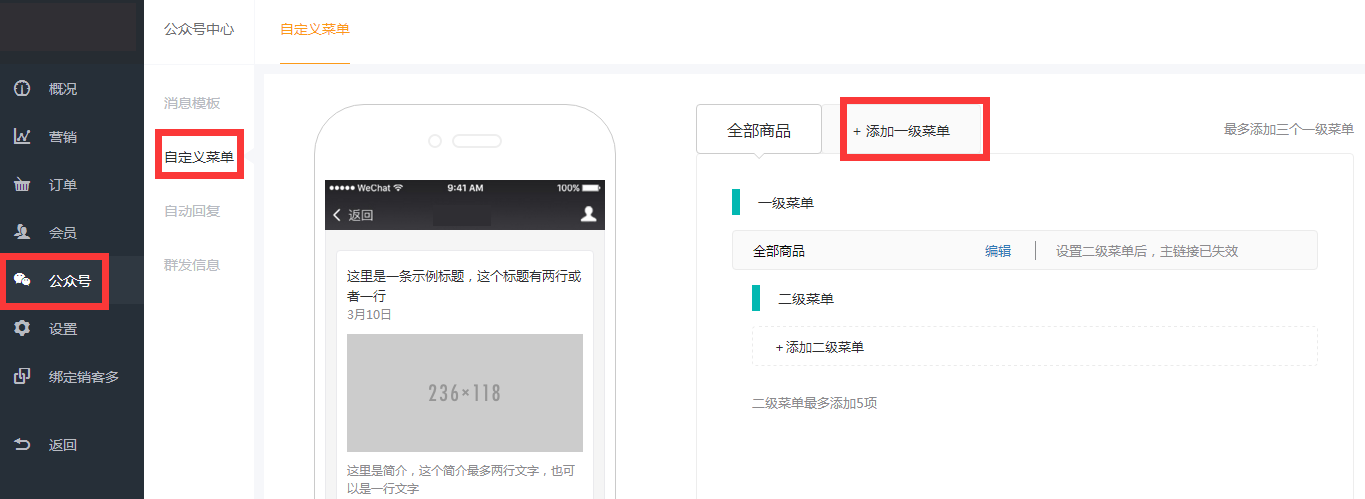
Task: Click the 236×118 placeholder image in preview
Action: pos(464,393)
